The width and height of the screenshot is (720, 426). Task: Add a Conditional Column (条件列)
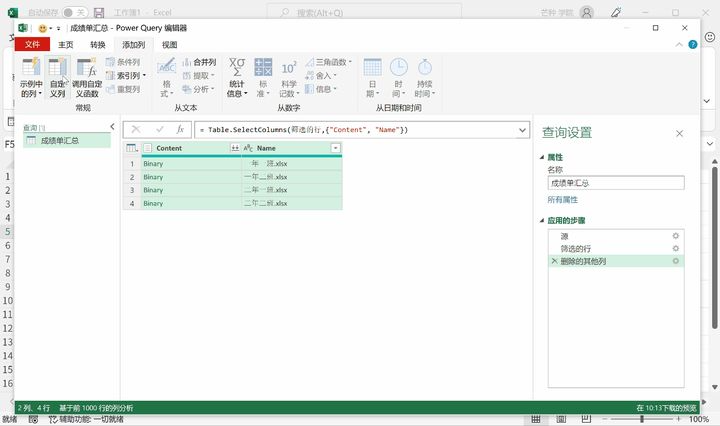click(x=123, y=62)
